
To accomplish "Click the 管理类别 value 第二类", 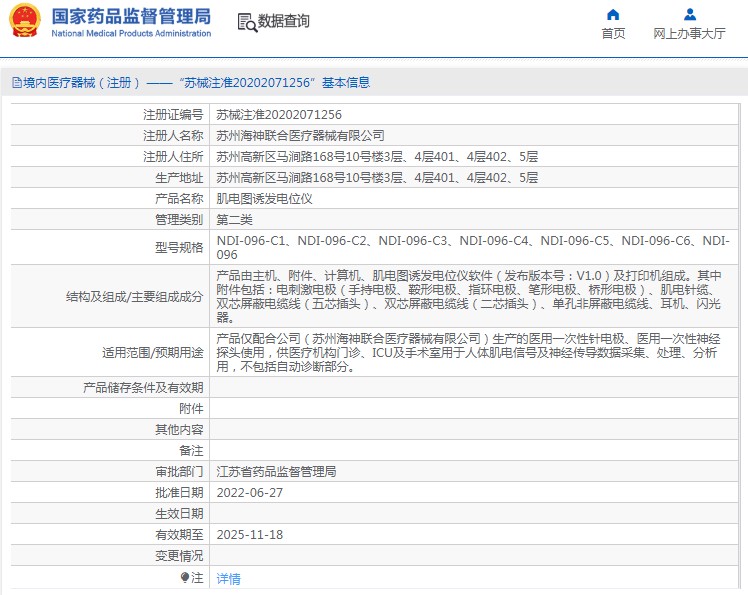I will tap(235, 219).
